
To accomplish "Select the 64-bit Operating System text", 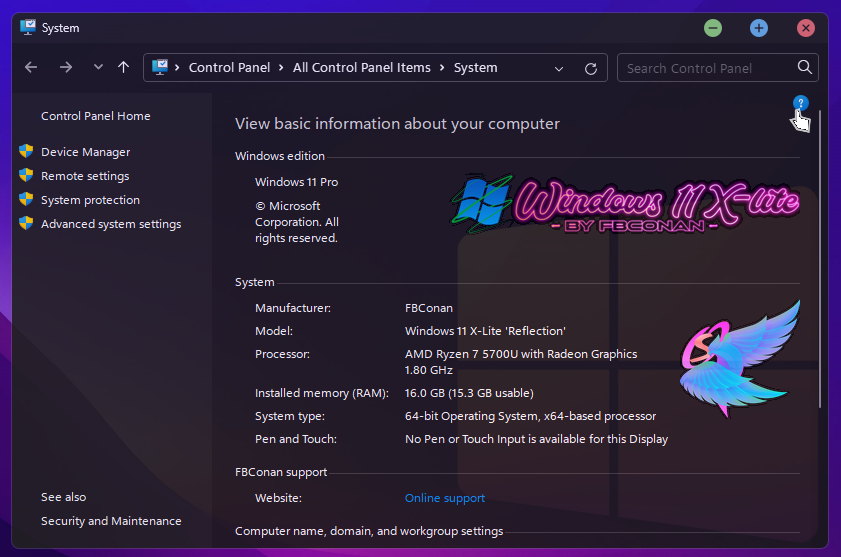I will coord(471,416).
